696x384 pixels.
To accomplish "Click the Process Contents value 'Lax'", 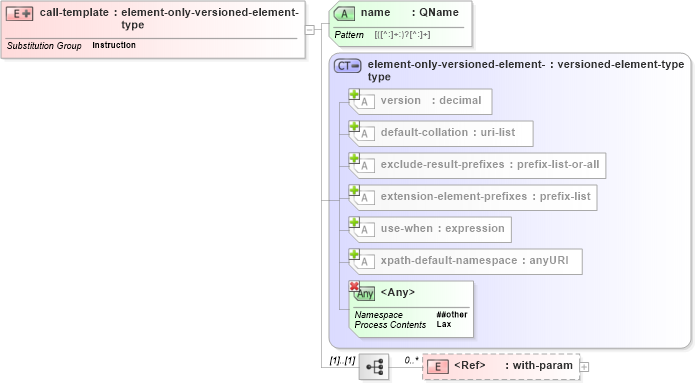I will (x=444, y=325).
